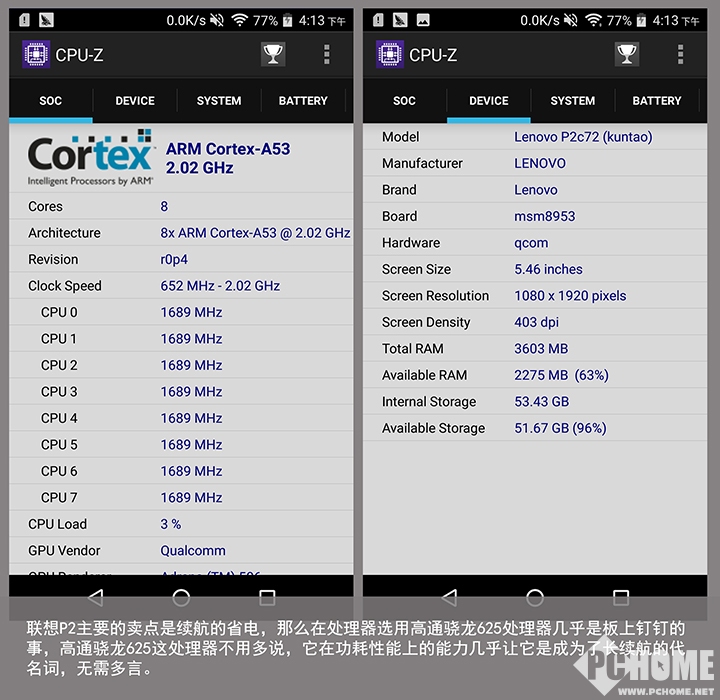Tap Wi-Fi status icon on right phone
The height and width of the screenshot is (700, 720).
point(593,20)
